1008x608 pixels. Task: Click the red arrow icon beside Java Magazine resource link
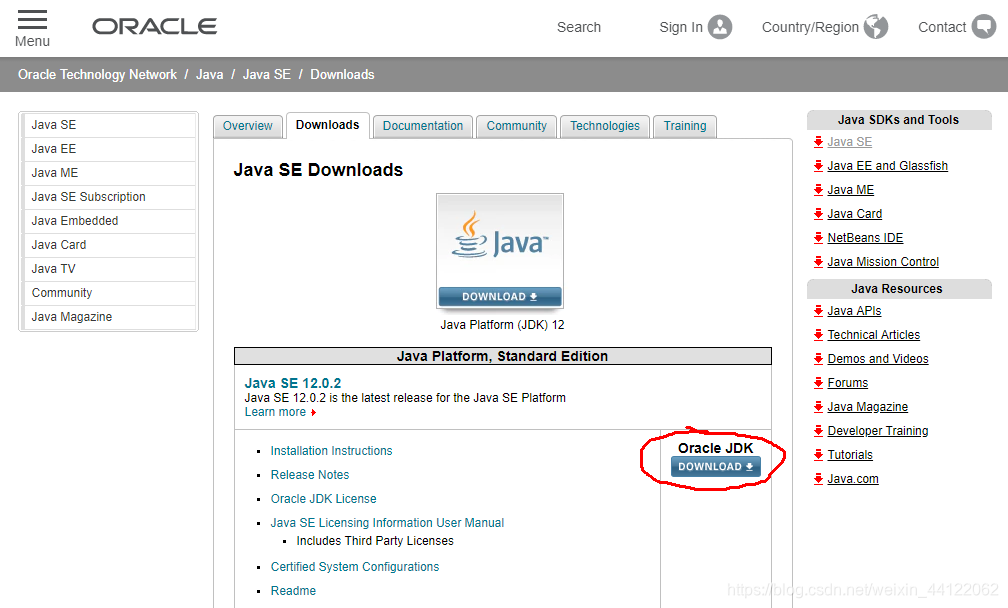tap(818, 407)
